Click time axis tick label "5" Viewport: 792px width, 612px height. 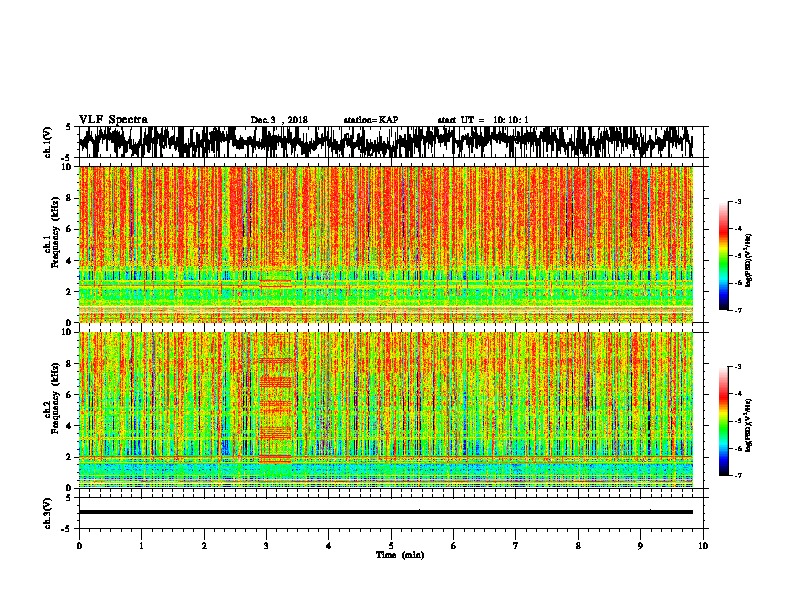click(391, 546)
